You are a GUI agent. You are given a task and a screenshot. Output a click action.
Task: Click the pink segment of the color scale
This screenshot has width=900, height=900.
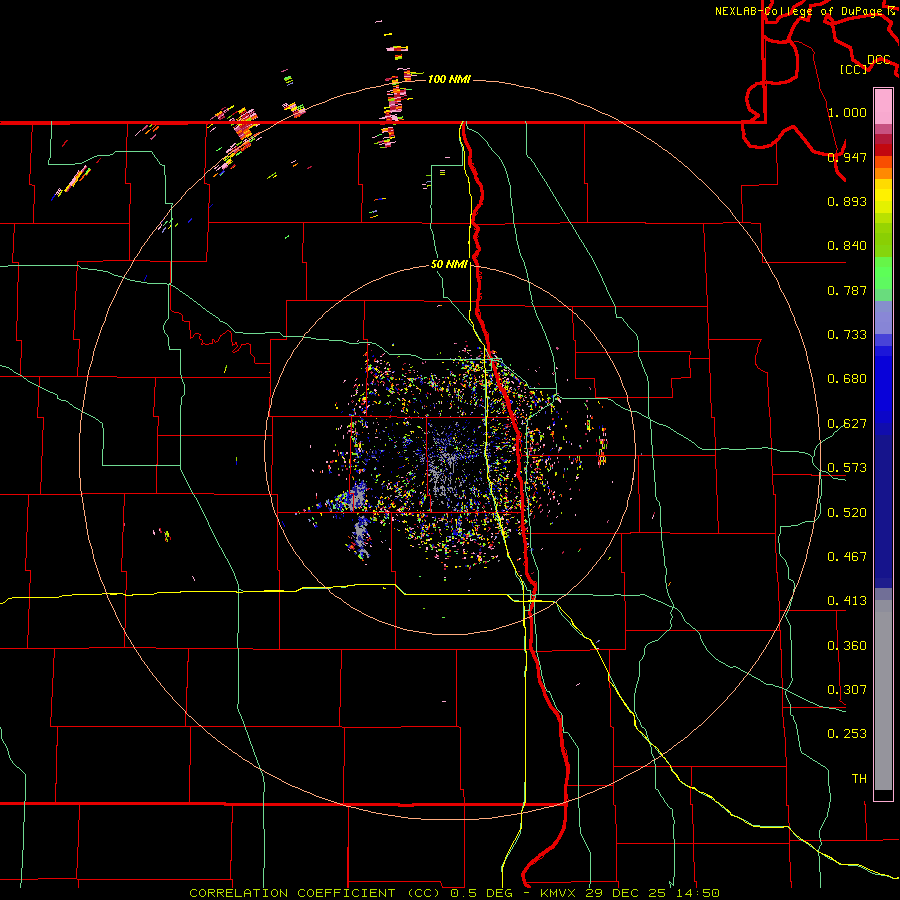coord(883,107)
